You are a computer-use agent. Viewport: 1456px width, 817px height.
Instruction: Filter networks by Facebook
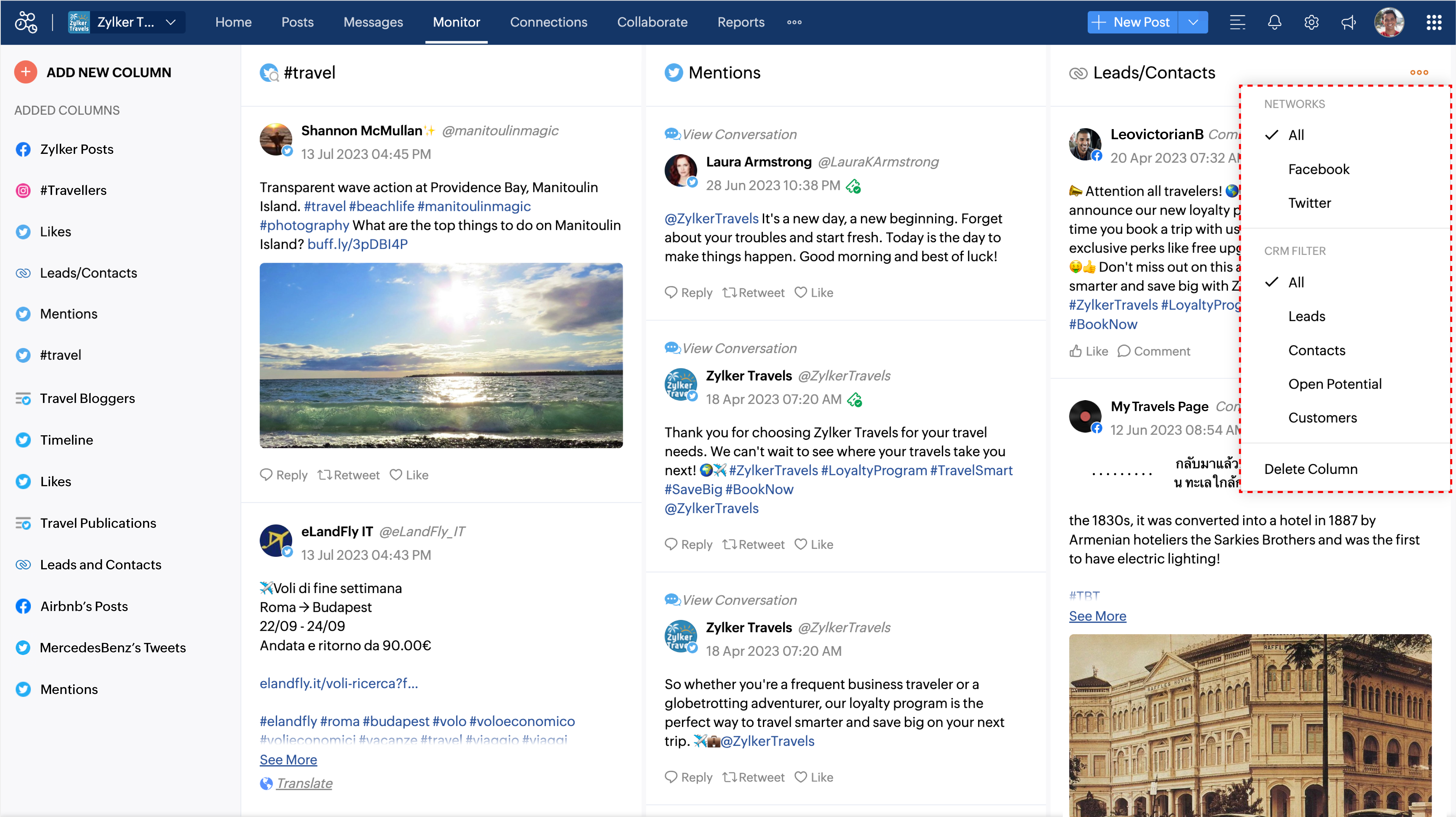(1319, 169)
